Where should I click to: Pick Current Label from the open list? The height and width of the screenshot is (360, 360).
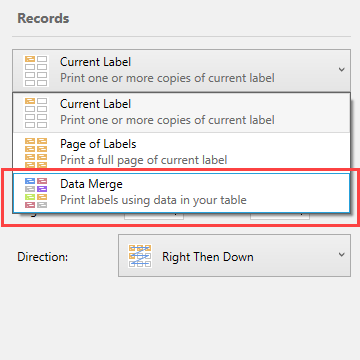tap(182, 112)
